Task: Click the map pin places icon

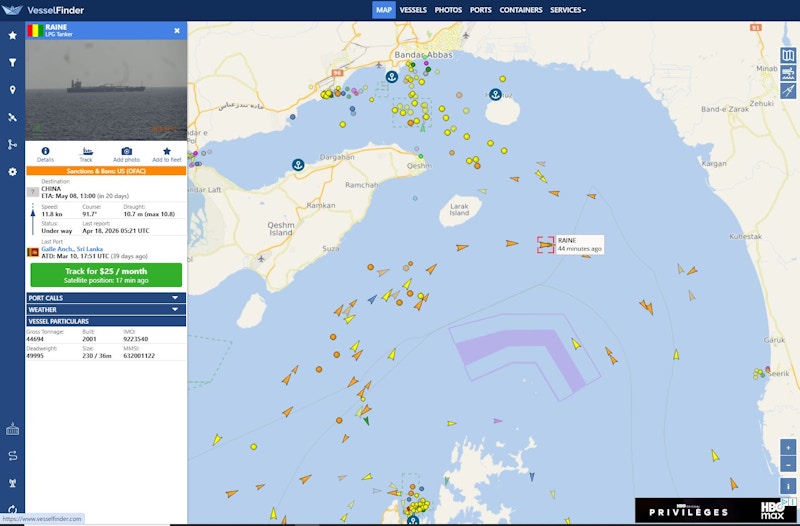Action: [12, 90]
